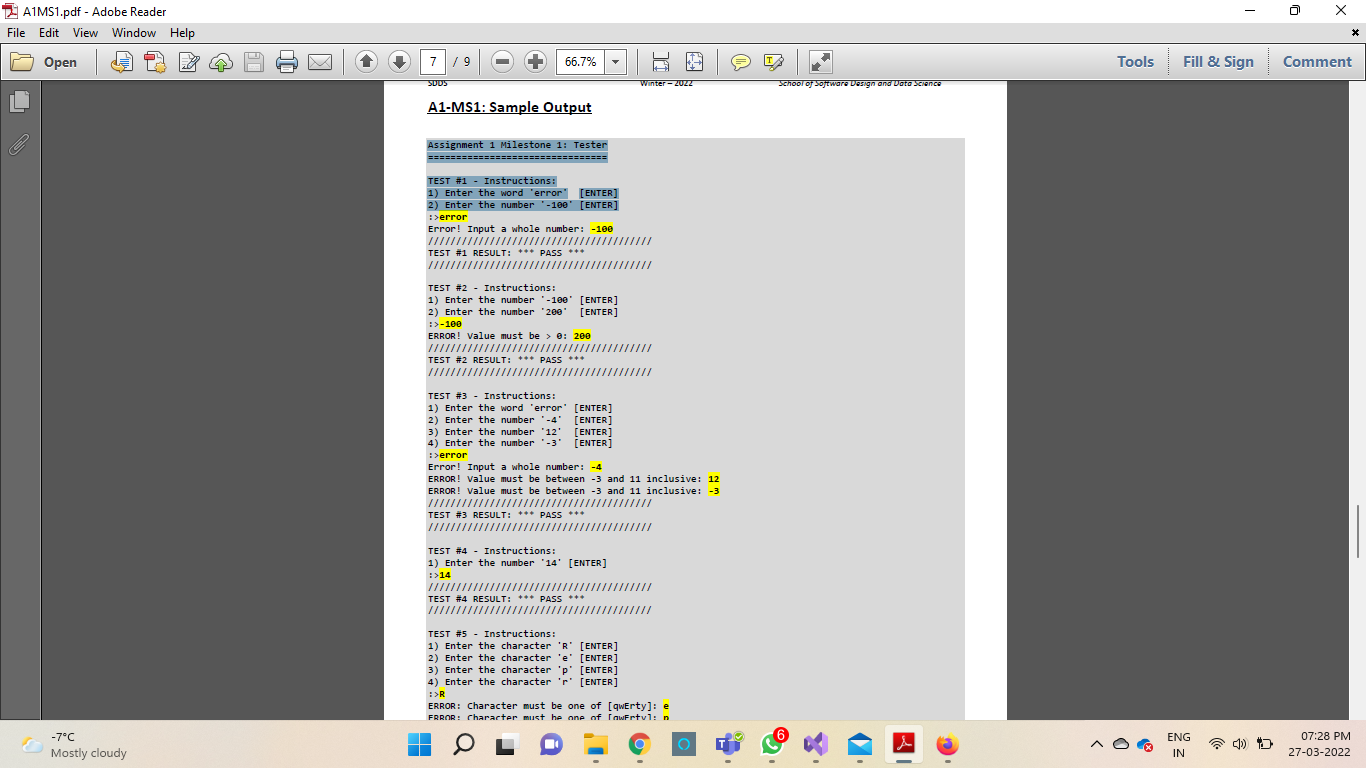Image resolution: width=1366 pixels, height=768 pixels.
Task: Zoom in on the document
Action: tap(535, 61)
